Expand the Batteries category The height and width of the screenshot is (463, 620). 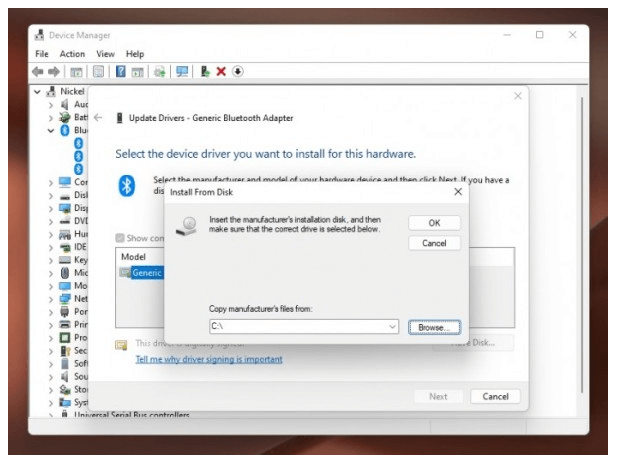tap(51, 118)
